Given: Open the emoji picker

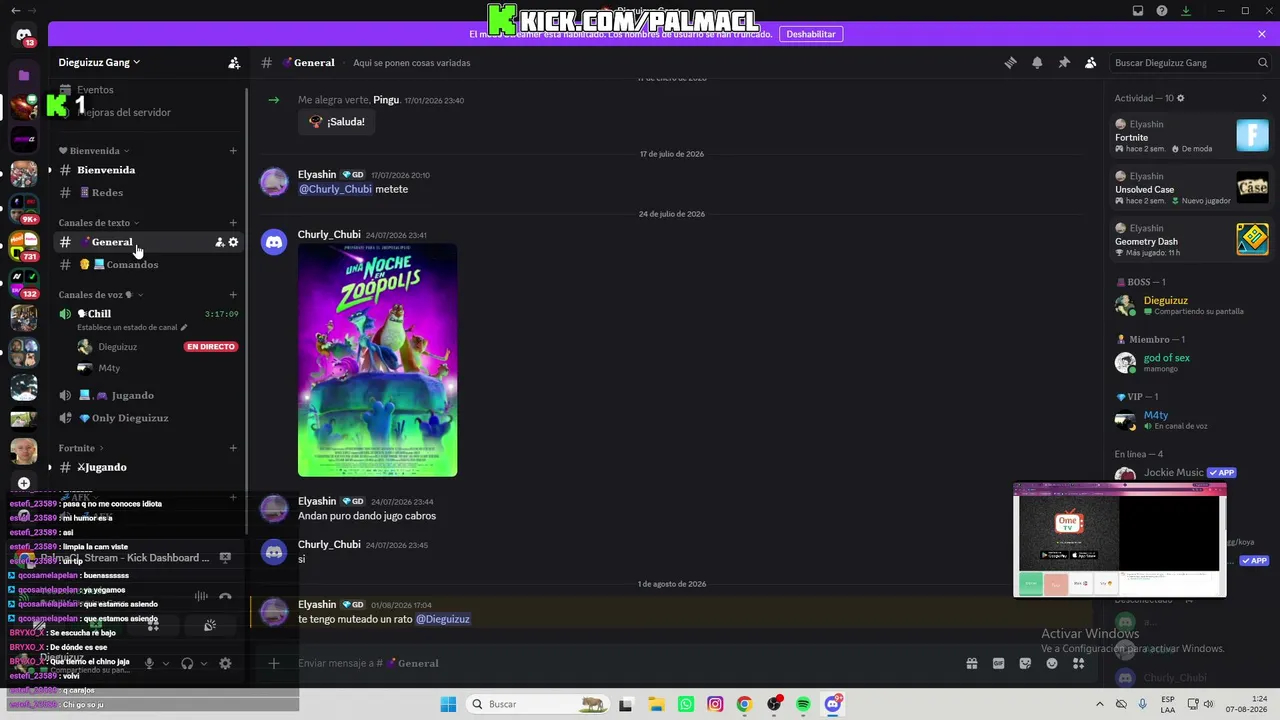Looking at the screenshot, I should [x=1052, y=663].
